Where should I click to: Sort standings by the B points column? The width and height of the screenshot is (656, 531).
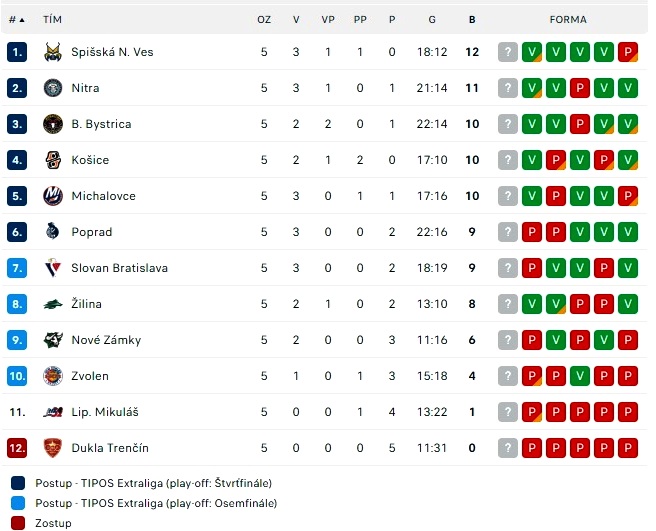472,20
